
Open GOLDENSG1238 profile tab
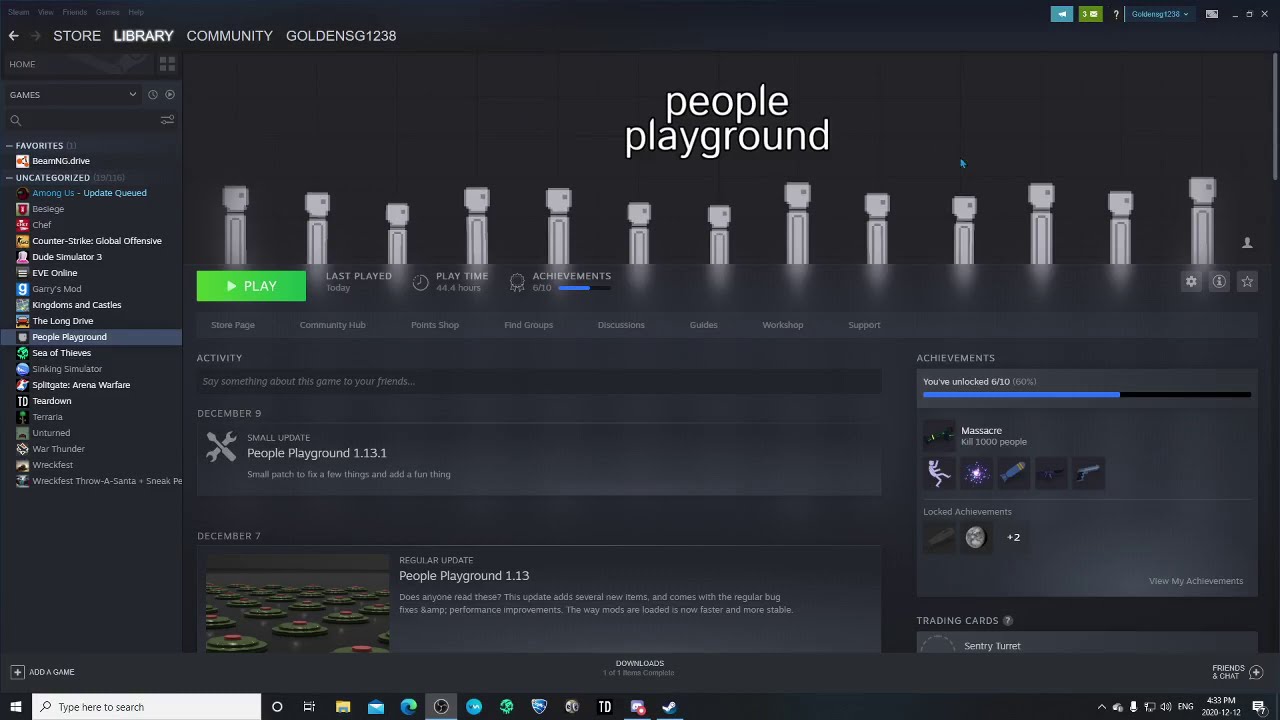click(341, 36)
